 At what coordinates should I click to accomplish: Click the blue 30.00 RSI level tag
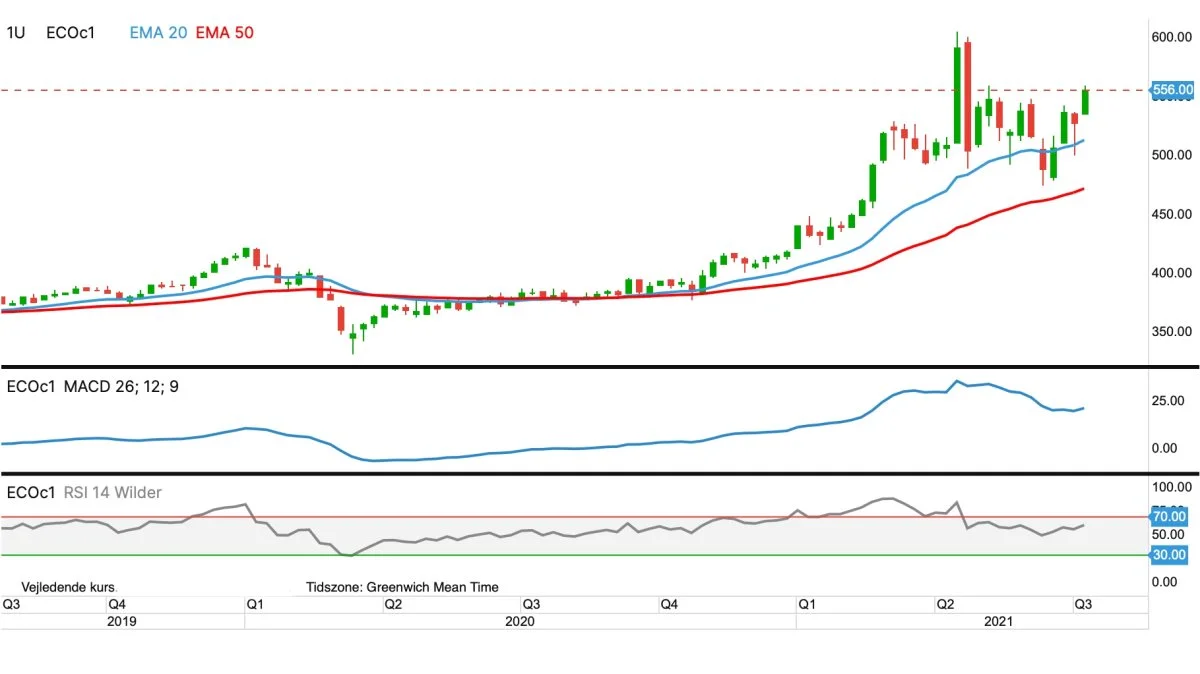1170,554
